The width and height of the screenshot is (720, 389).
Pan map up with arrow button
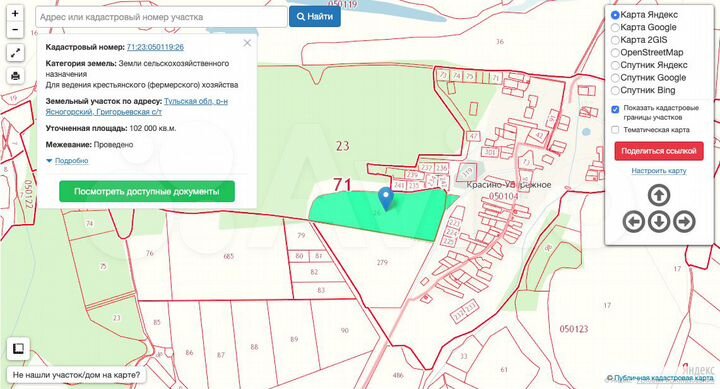[659, 196]
